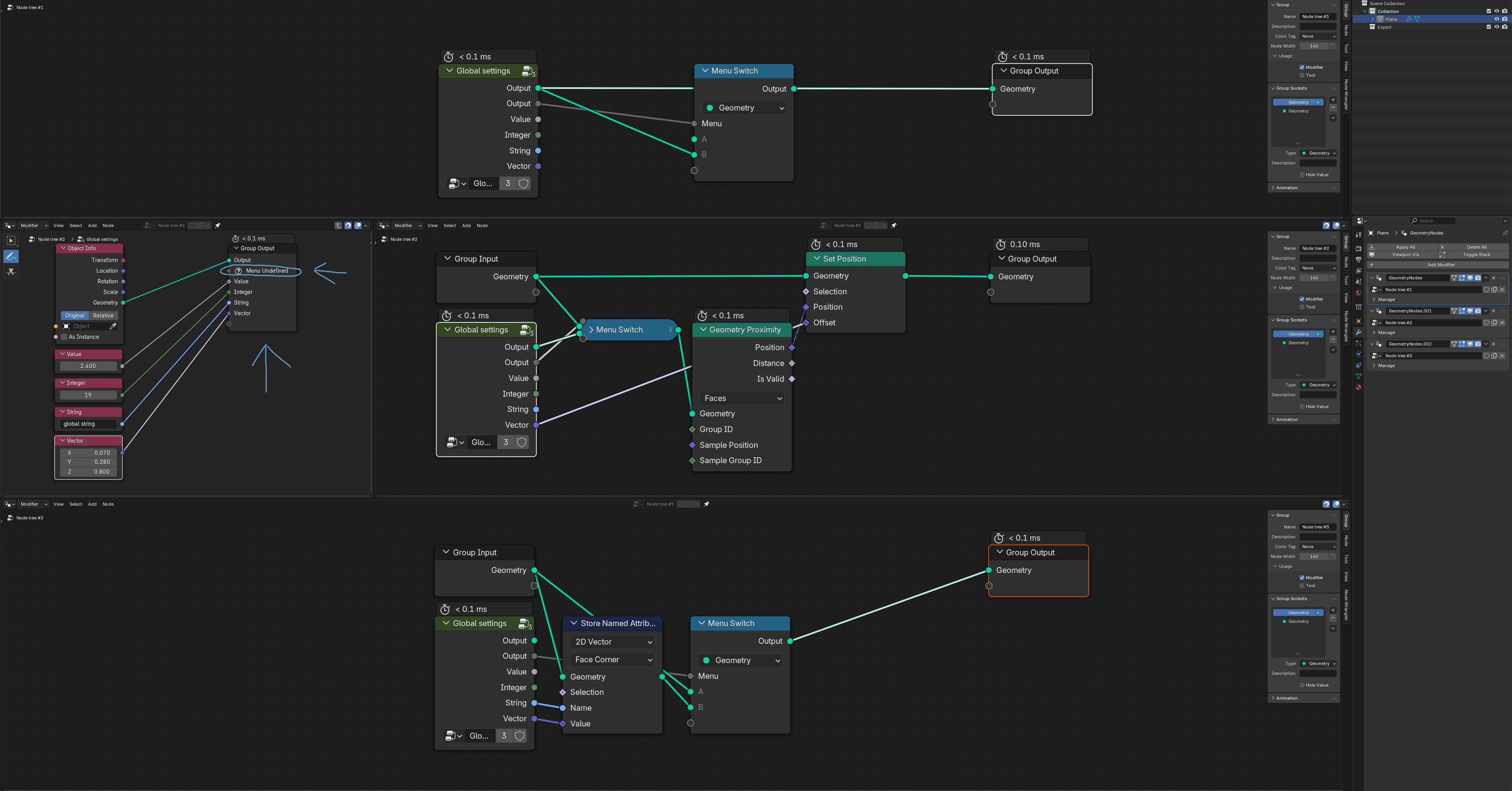Expand the collapsed Menu Switch node
Image resolution: width=1512 pixels, height=791 pixels.
(x=592, y=330)
